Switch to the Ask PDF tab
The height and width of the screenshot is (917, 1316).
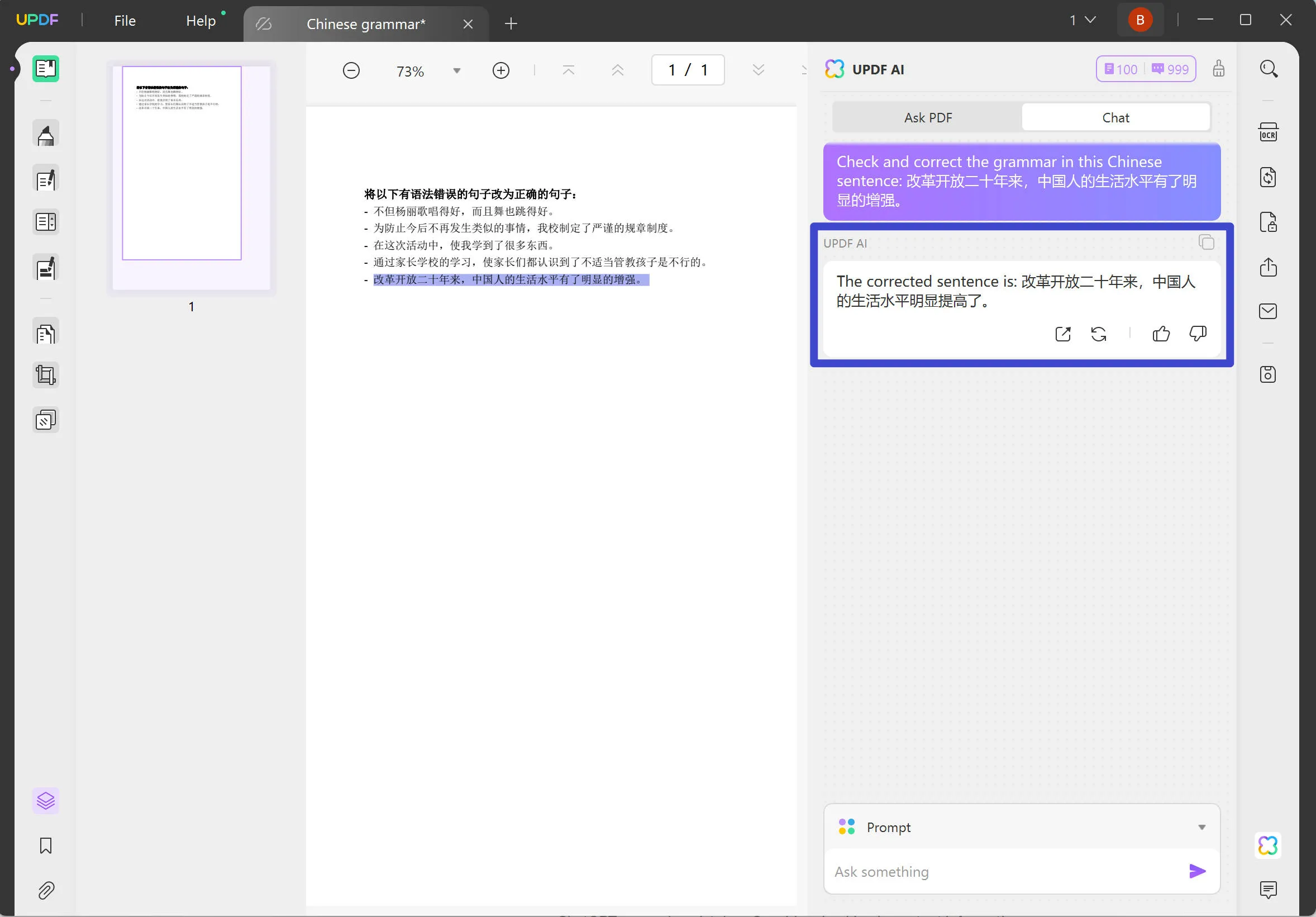pyautogui.click(x=928, y=117)
